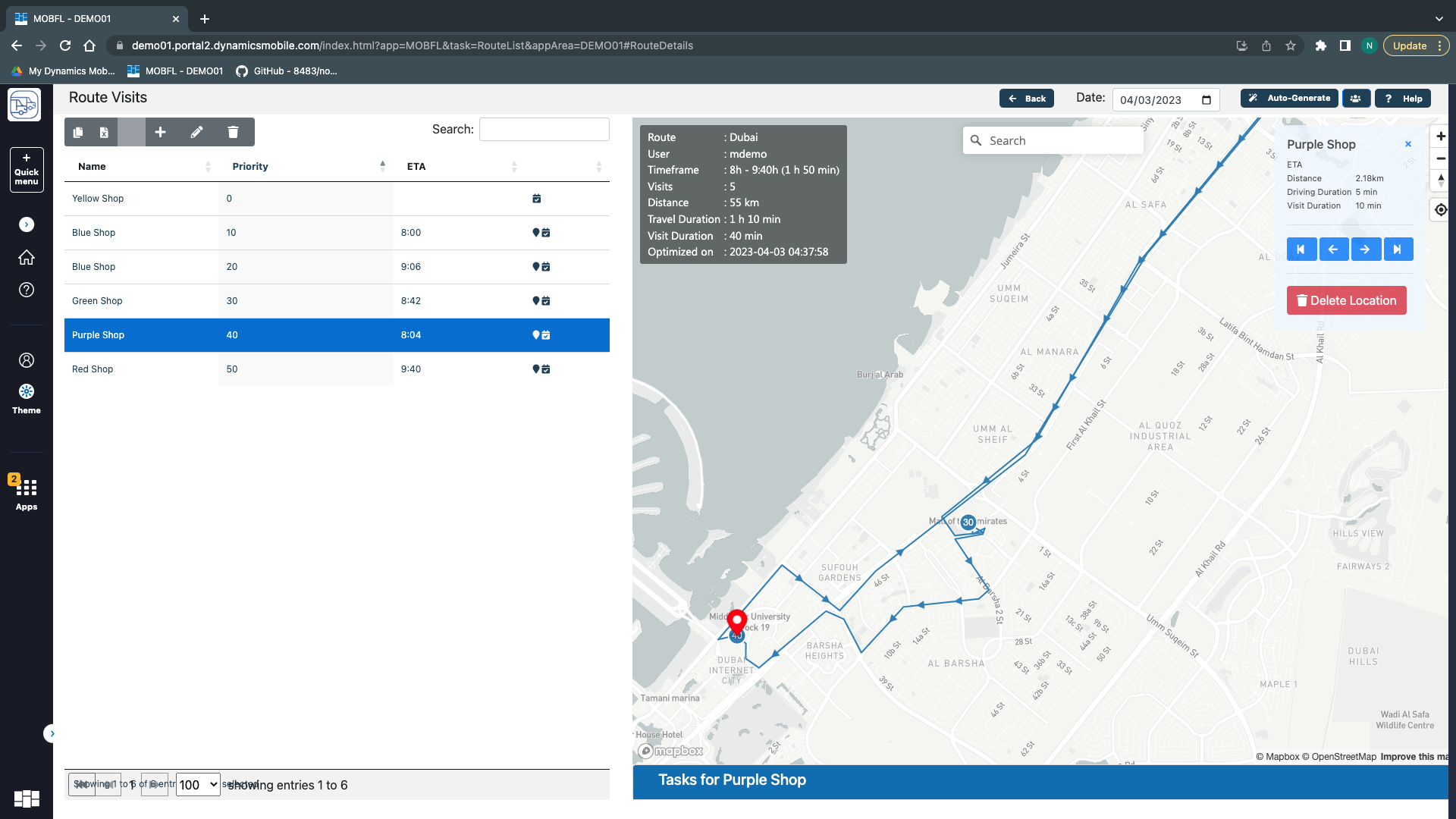Image resolution: width=1456 pixels, height=819 pixels.
Task: Click the share/export icon next to Auto-Generate
Action: (1356, 98)
